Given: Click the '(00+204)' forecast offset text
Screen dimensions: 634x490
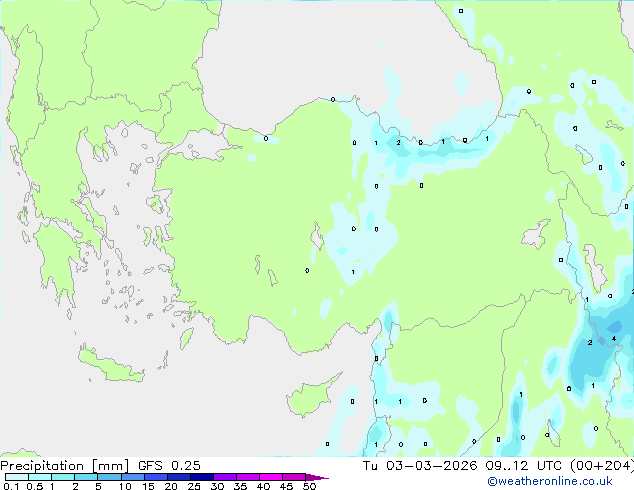Looking at the screenshot, I should (602, 466).
